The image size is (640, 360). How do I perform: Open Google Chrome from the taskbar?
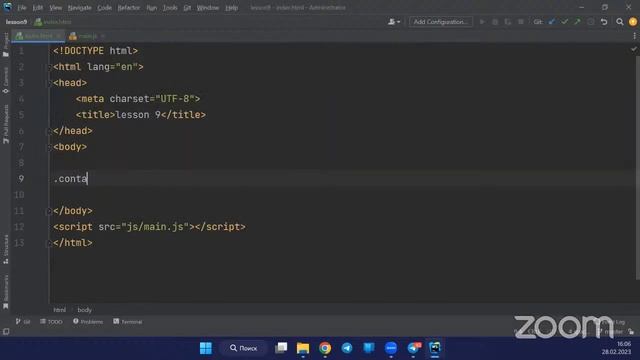coord(325,348)
